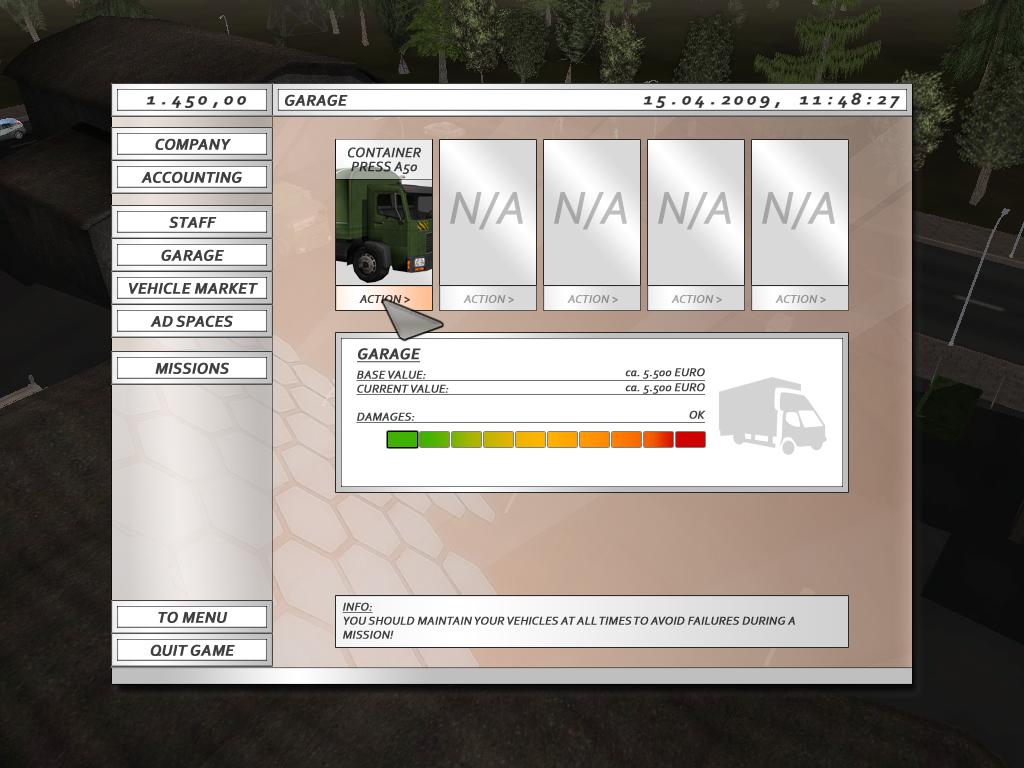Click the BASE VALUE label
Viewport: 1024px width, 768px height.
coord(391,375)
